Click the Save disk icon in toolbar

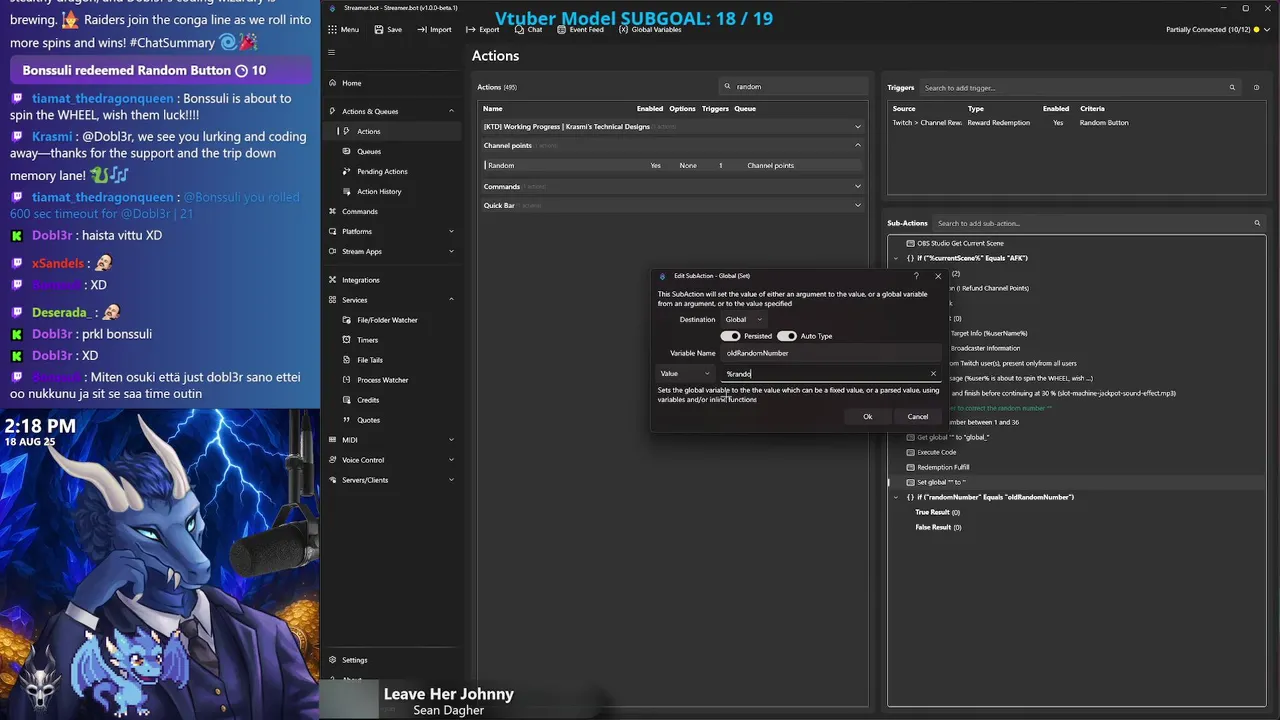(x=379, y=30)
